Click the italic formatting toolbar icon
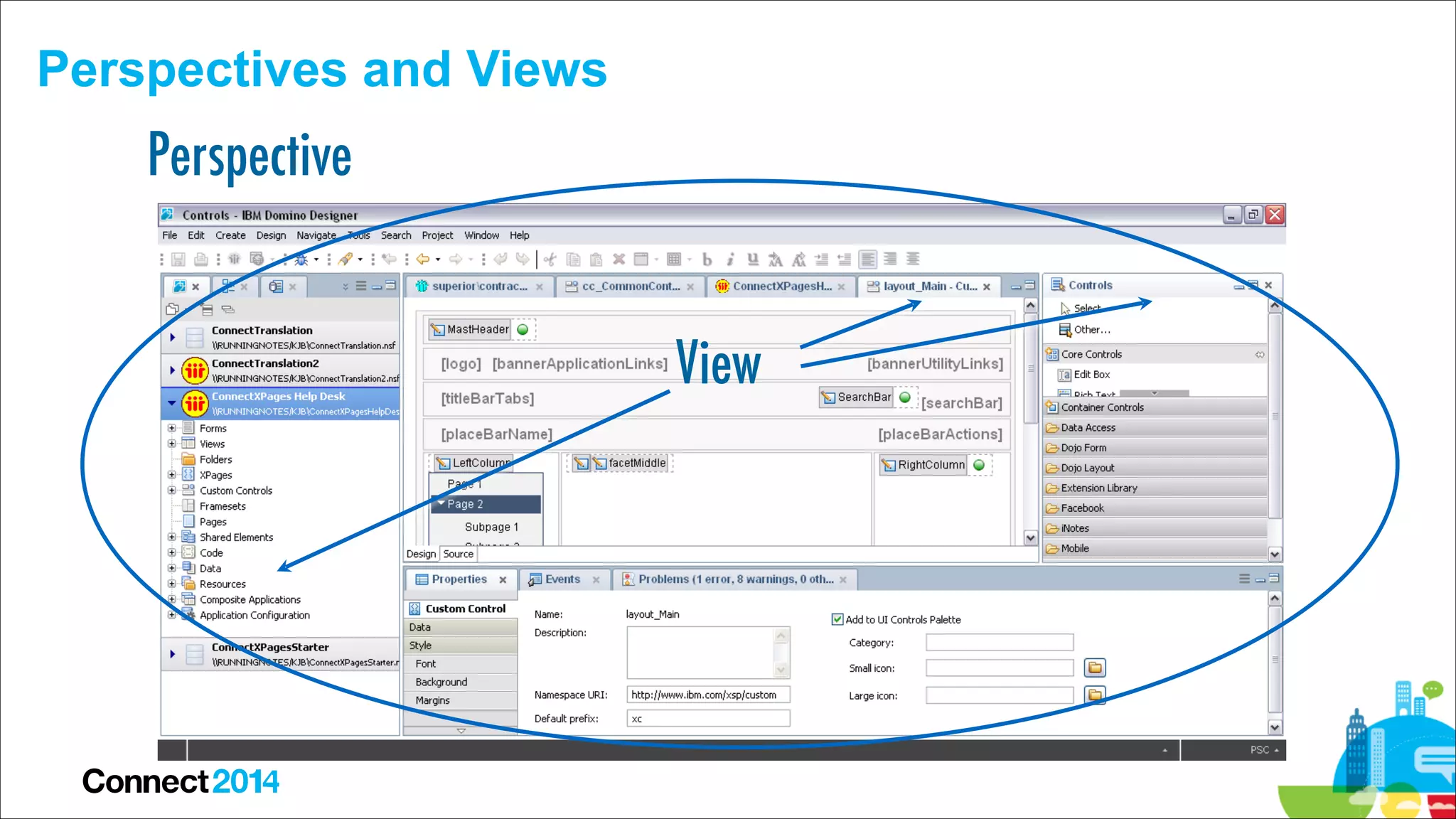Screen dimensions: 1456x819 coord(729,259)
